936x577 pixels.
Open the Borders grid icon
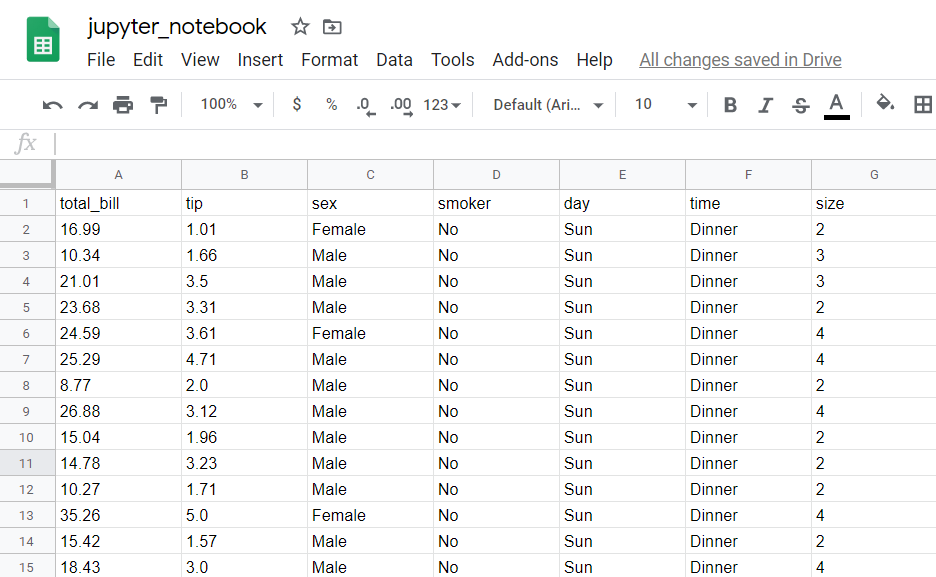pyautogui.click(x=923, y=105)
